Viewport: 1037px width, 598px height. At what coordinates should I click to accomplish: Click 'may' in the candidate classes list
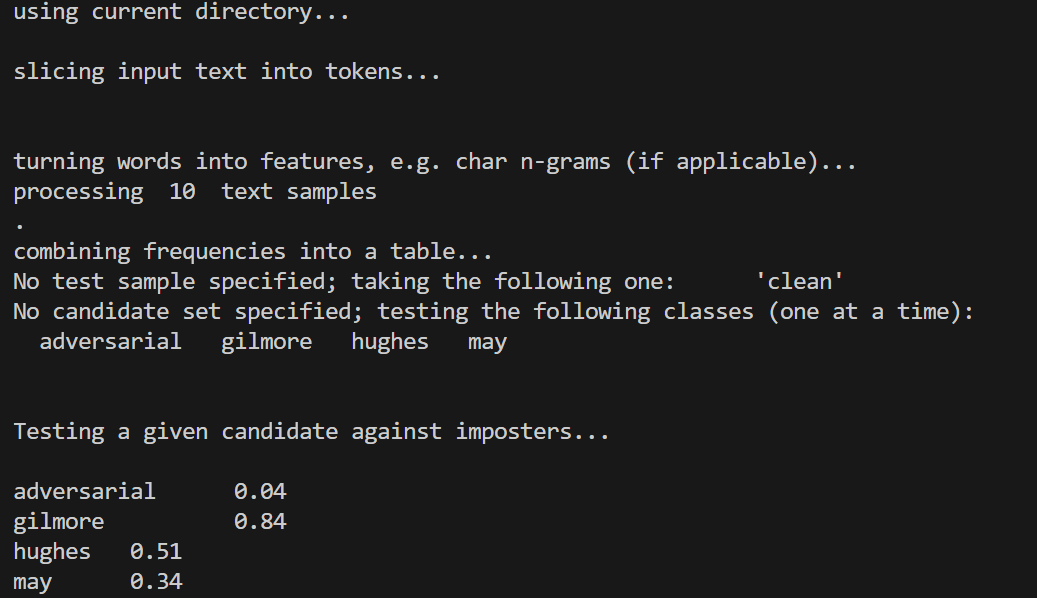[x=487, y=342]
